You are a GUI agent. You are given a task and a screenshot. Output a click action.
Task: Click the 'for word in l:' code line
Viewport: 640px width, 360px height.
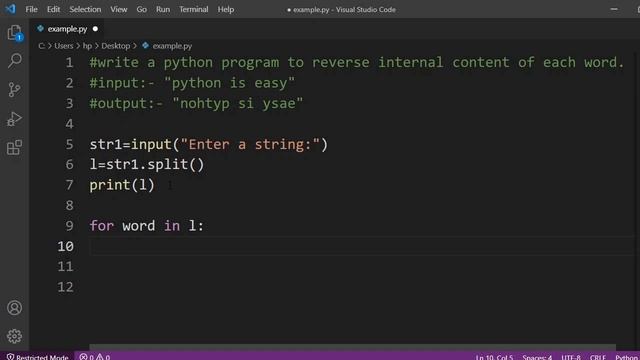point(147,226)
